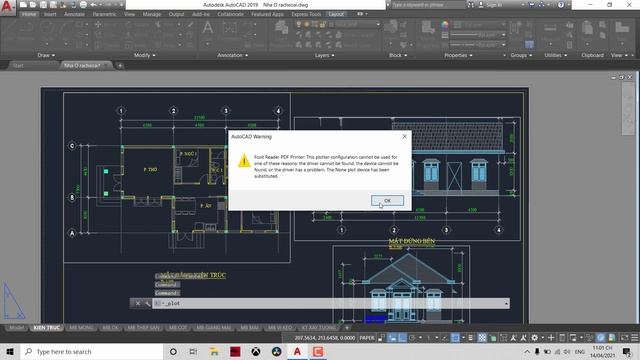640x360 pixels.
Task: Click the Open file icon in Quick Access toolbar
Action: tap(33, 5)
